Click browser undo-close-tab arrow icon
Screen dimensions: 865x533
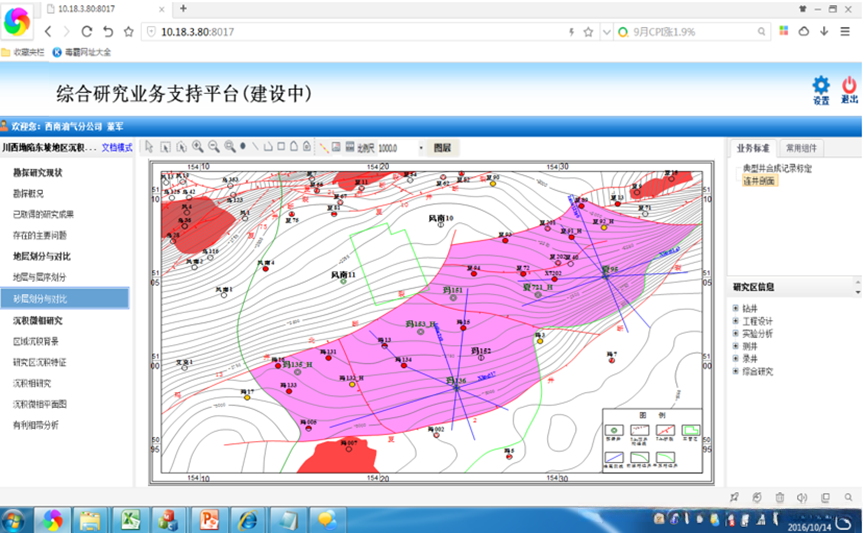(108, 31)
